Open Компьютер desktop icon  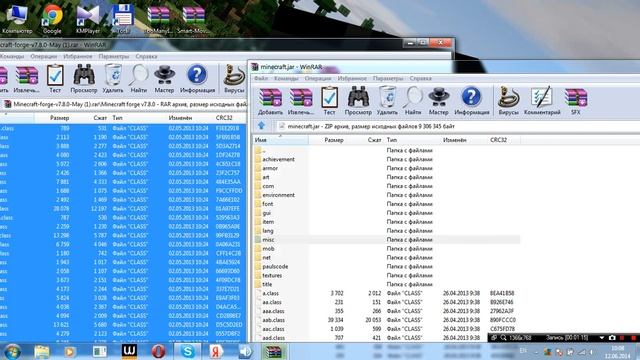coord(17,19)
